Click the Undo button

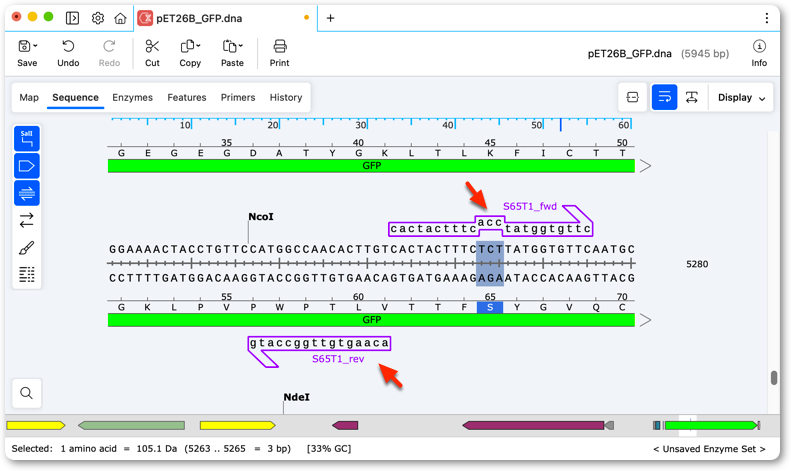68,53
